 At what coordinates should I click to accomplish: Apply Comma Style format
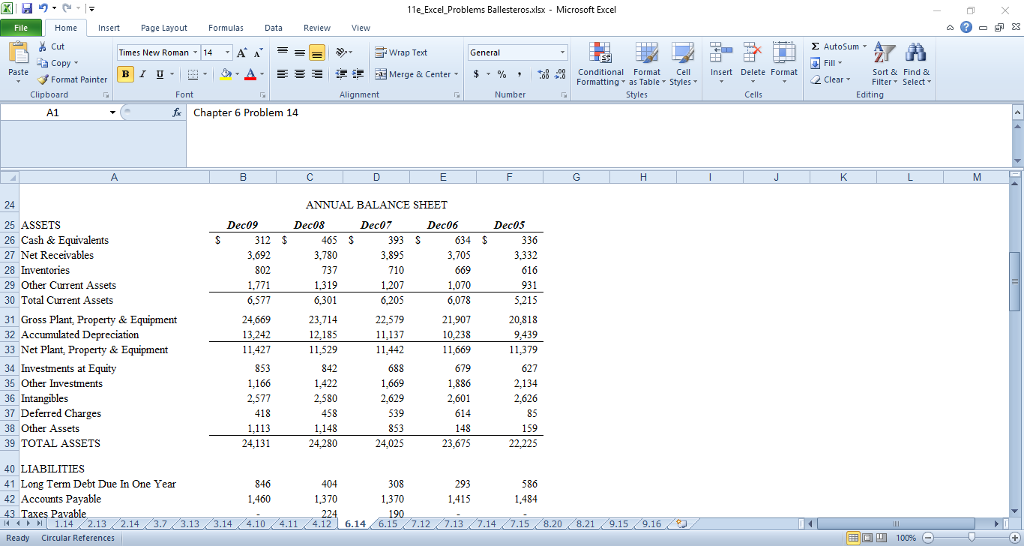(519, 74)
